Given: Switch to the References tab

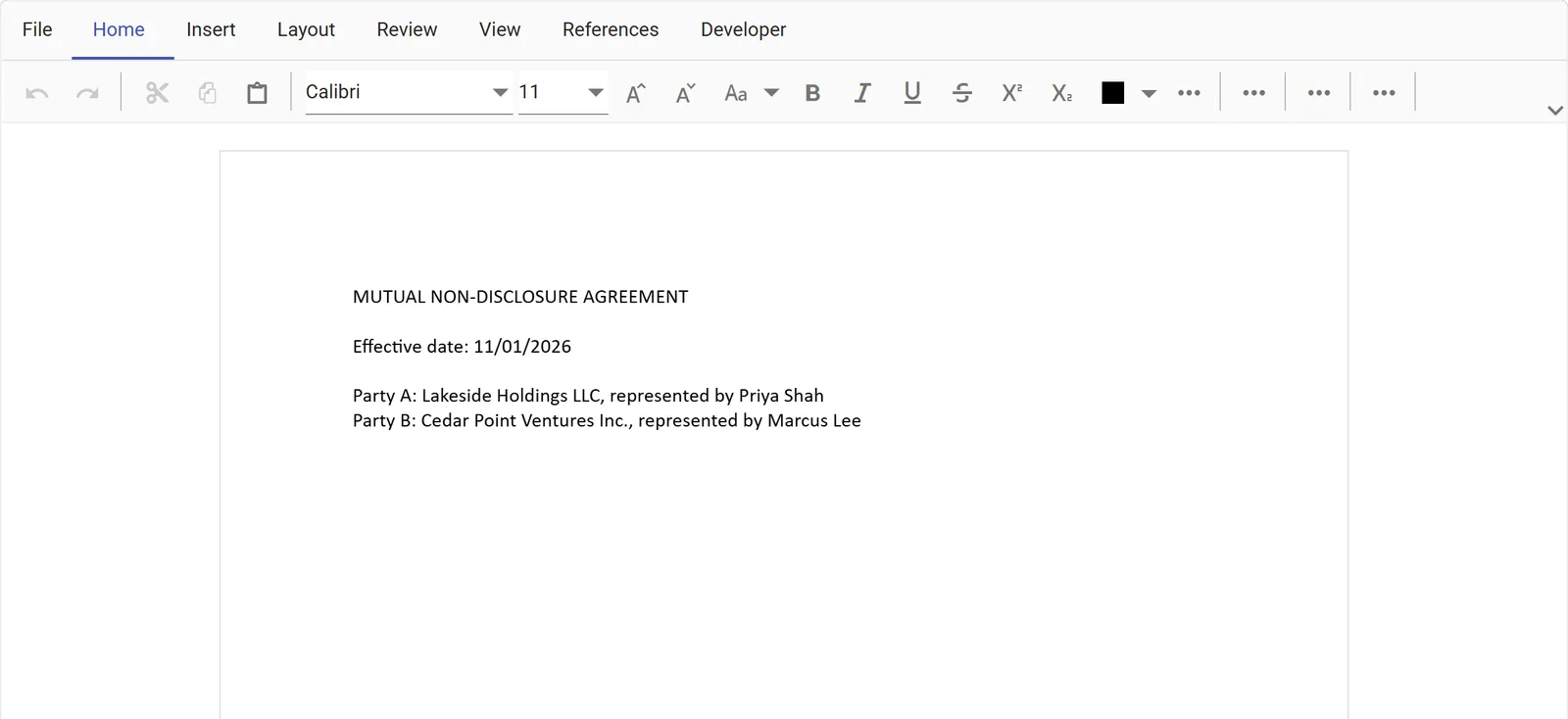Looking at the screenshot, I should click(x=611, y=29).
